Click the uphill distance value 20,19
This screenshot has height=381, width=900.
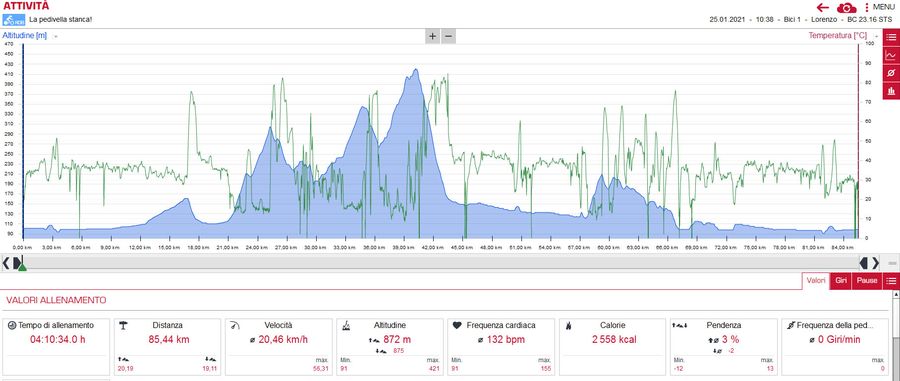125,368
